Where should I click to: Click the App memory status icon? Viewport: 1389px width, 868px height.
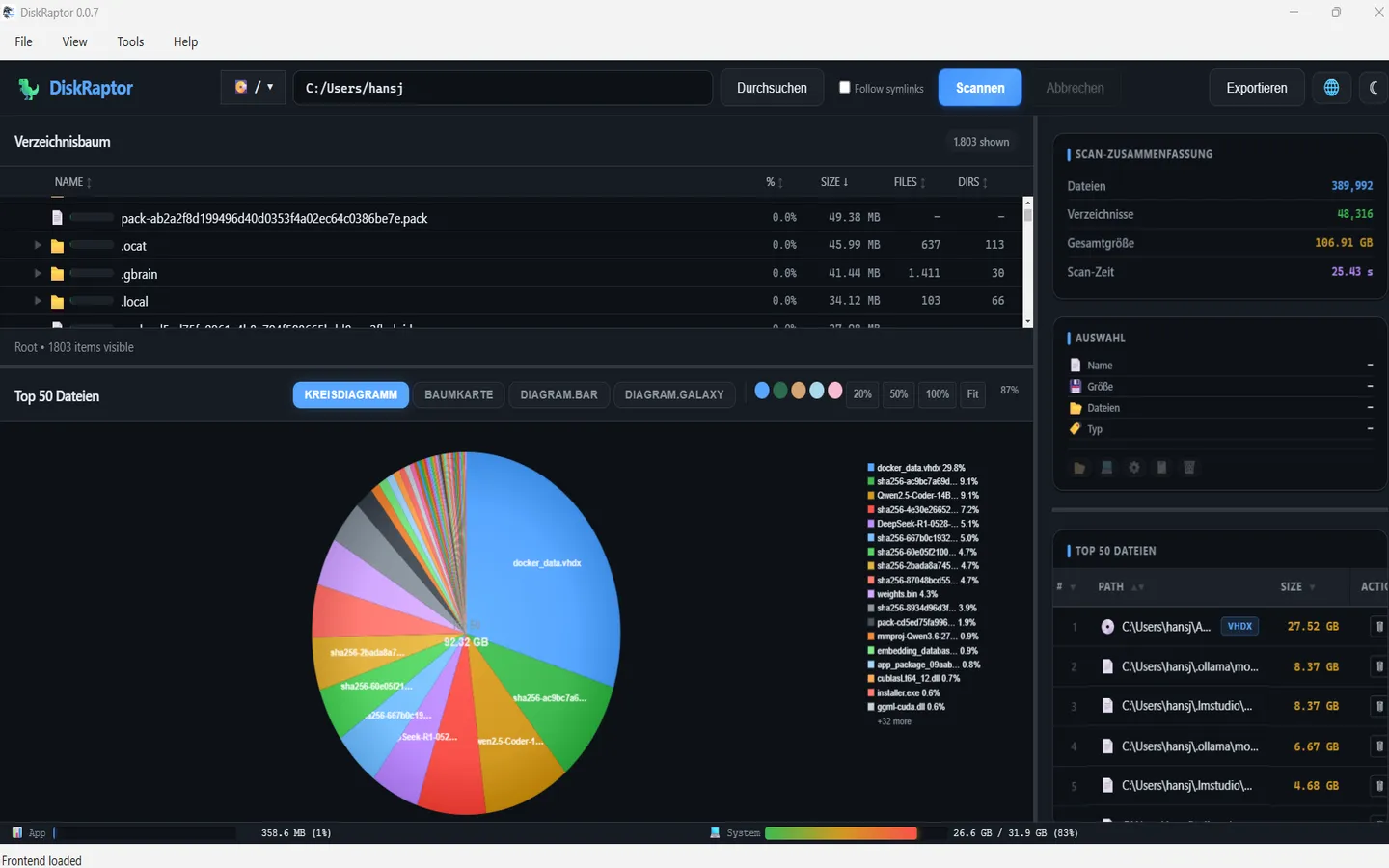(16, 832)
